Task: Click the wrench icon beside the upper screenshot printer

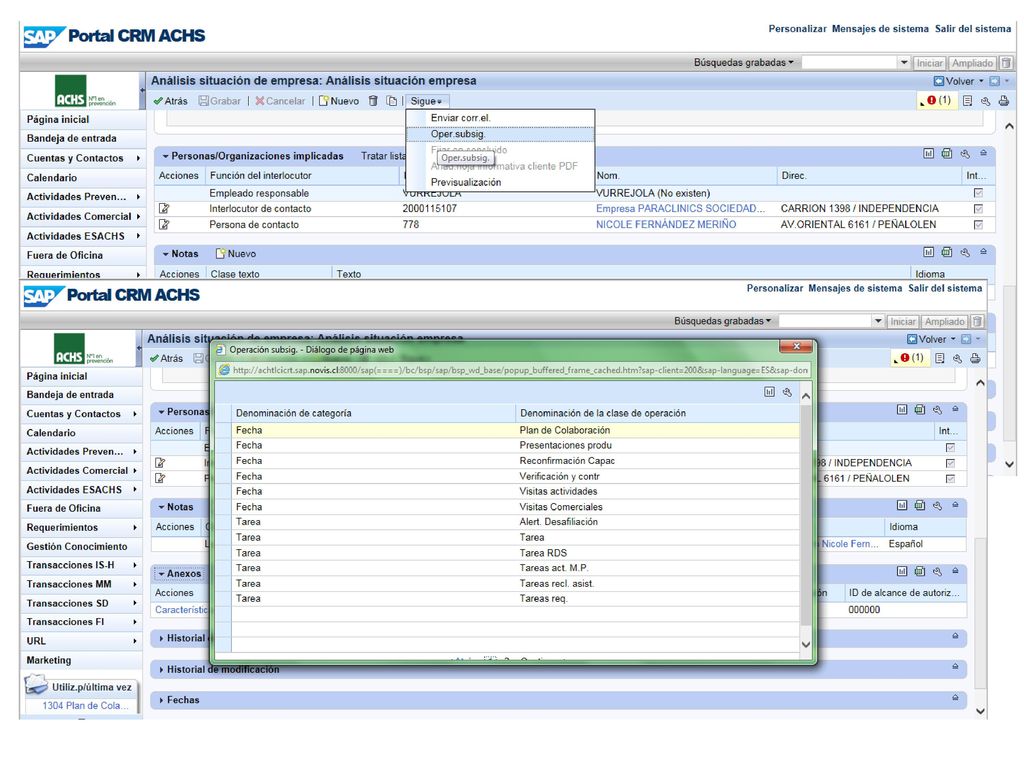Action: (985, 101)
